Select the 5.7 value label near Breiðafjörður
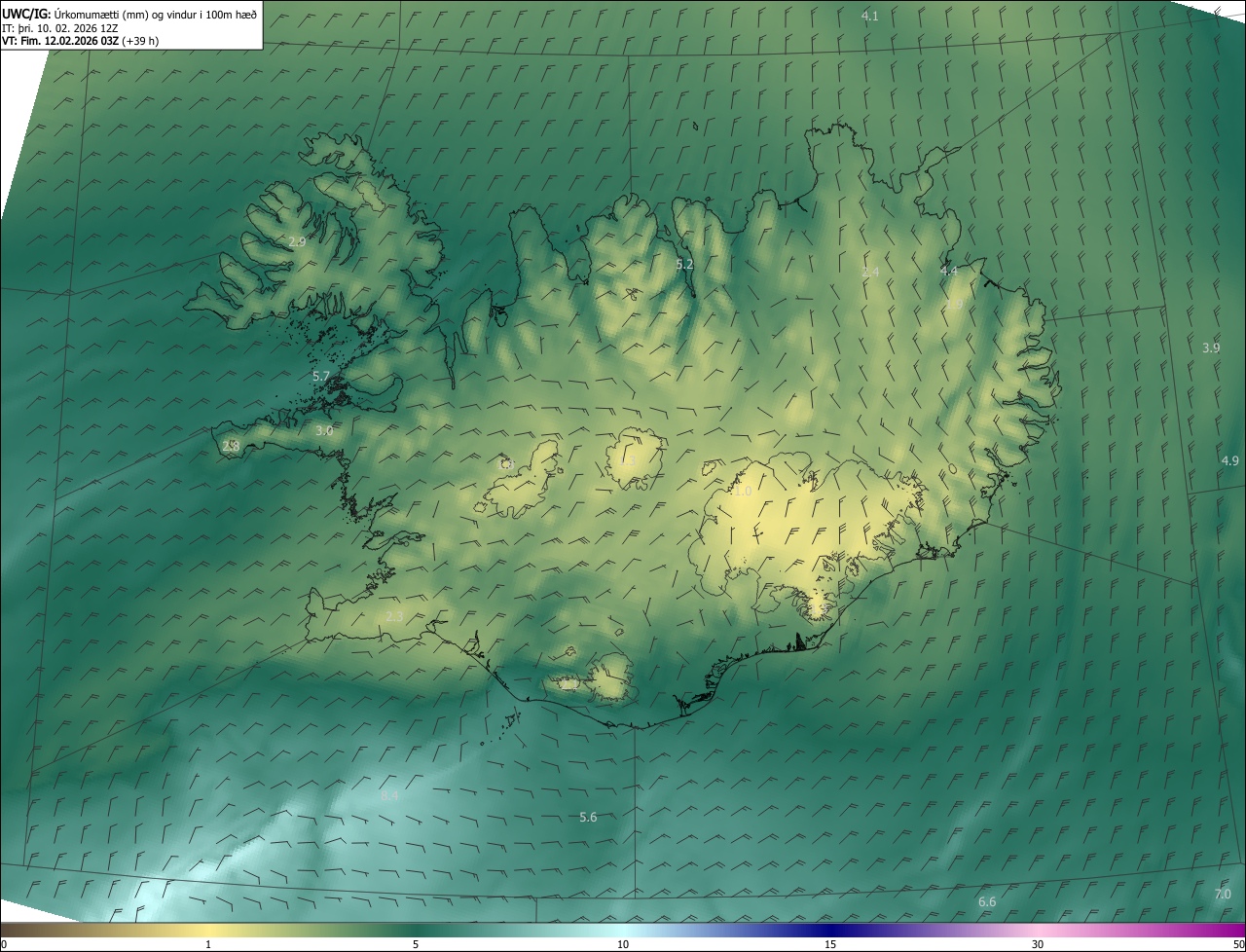 pos(321,376)
